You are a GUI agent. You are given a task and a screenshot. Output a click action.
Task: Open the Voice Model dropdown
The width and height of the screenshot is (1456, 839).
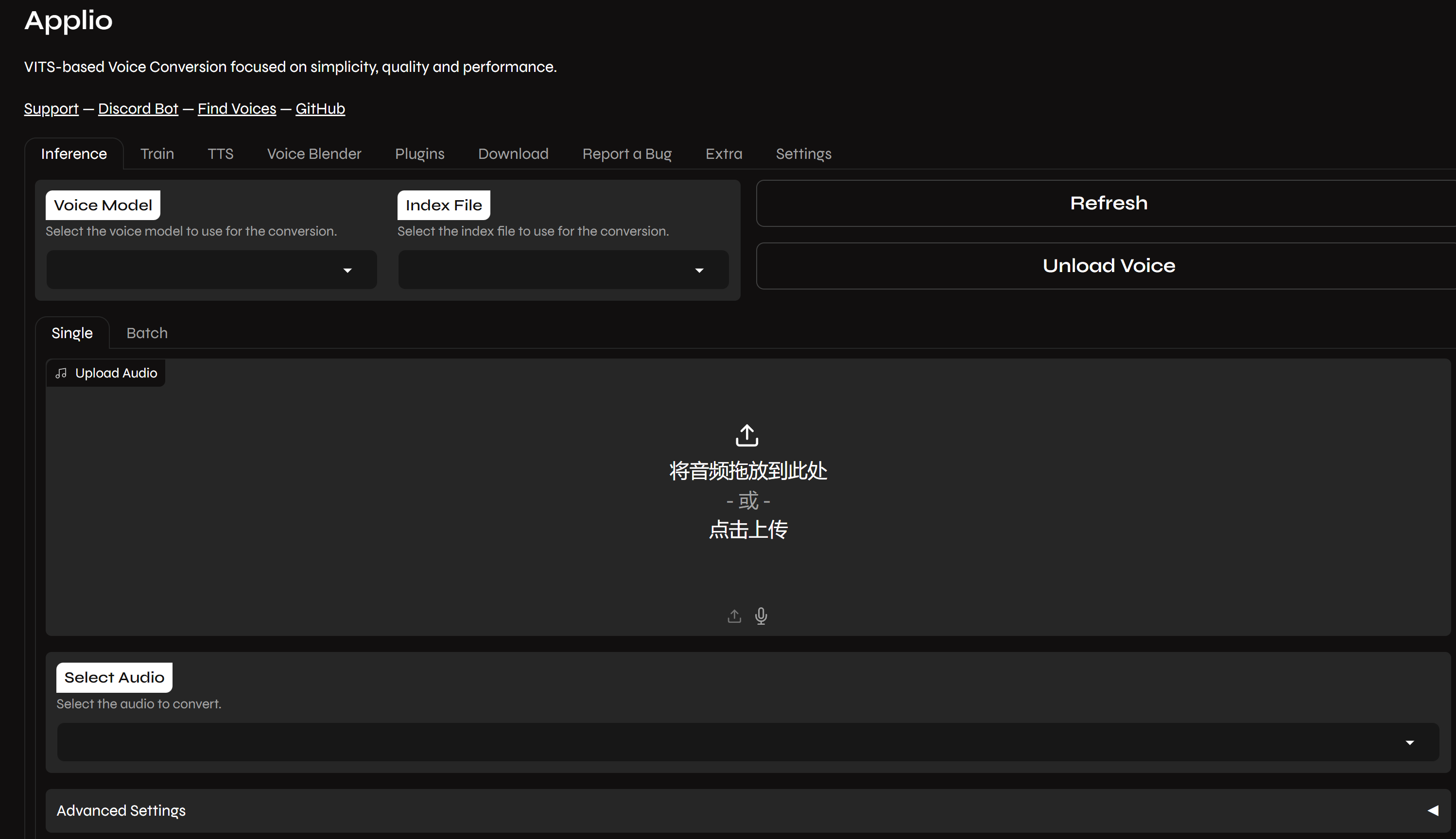pos(211,270)
